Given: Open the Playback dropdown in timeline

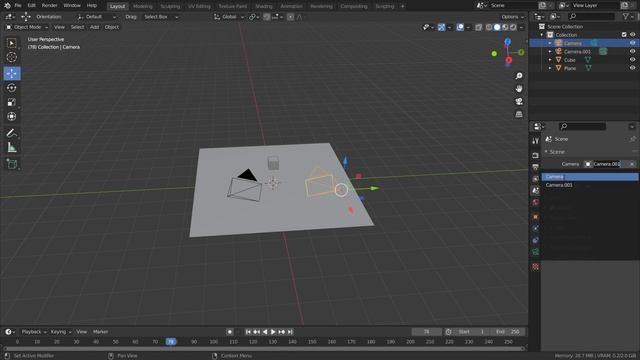Looking at the screenshot, I should click(x=33, y=332).
